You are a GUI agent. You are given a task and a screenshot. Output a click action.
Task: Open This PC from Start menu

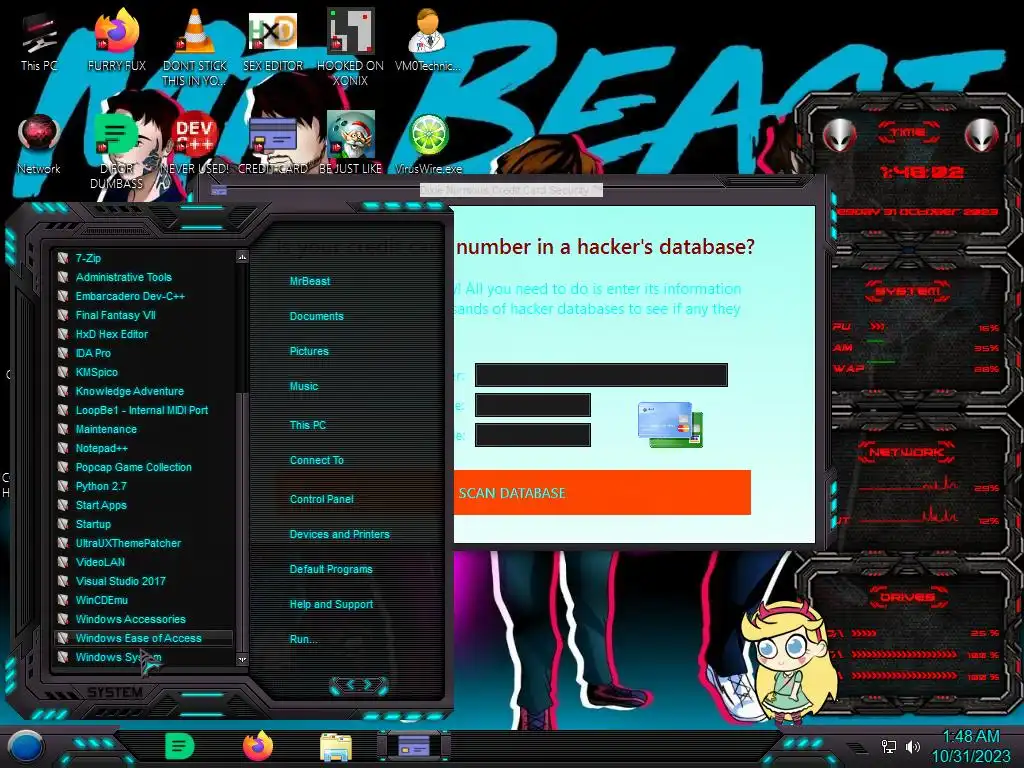click(x=308, y=425)
